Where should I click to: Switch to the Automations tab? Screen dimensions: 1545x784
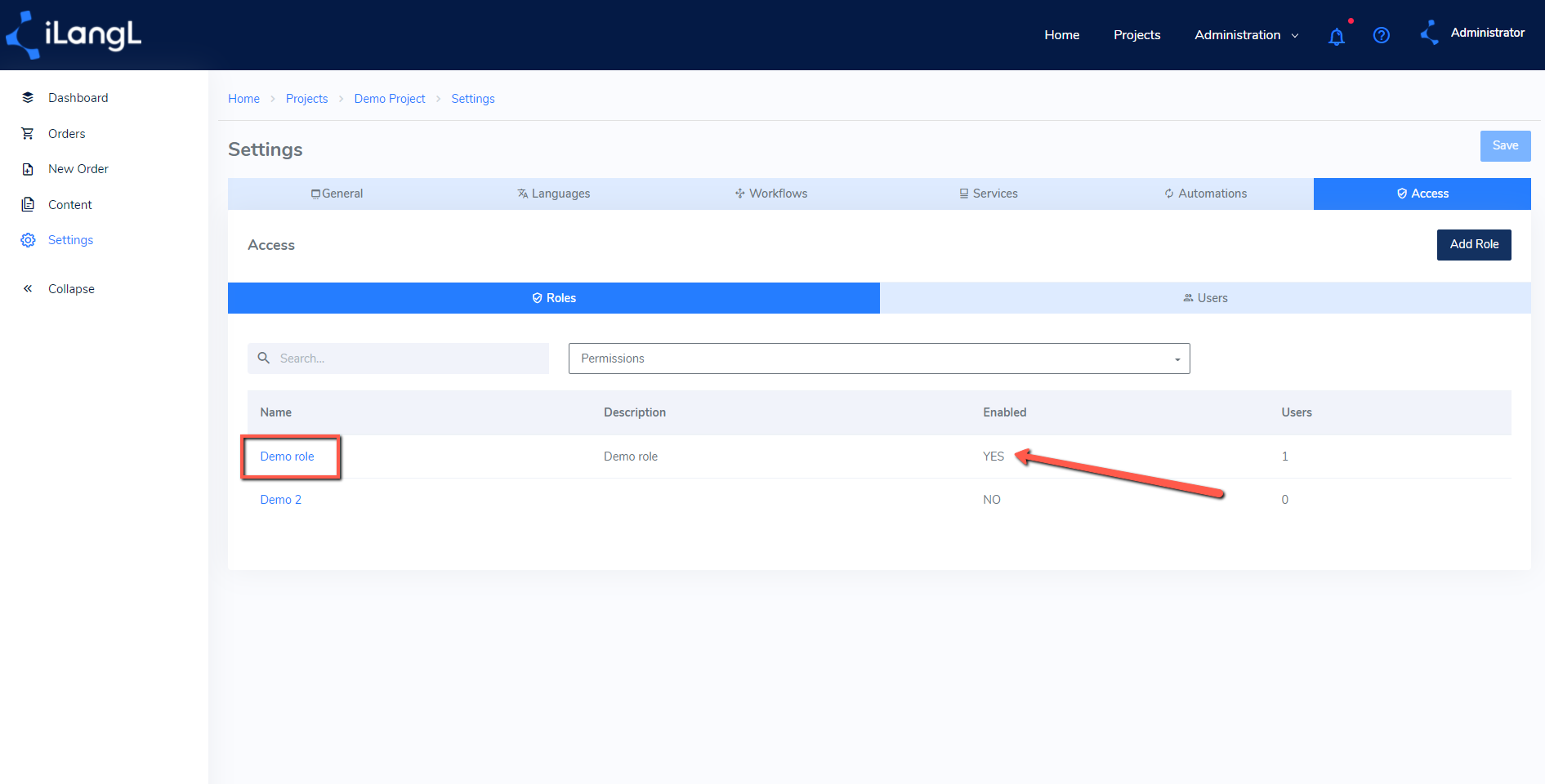point(1206,194)
